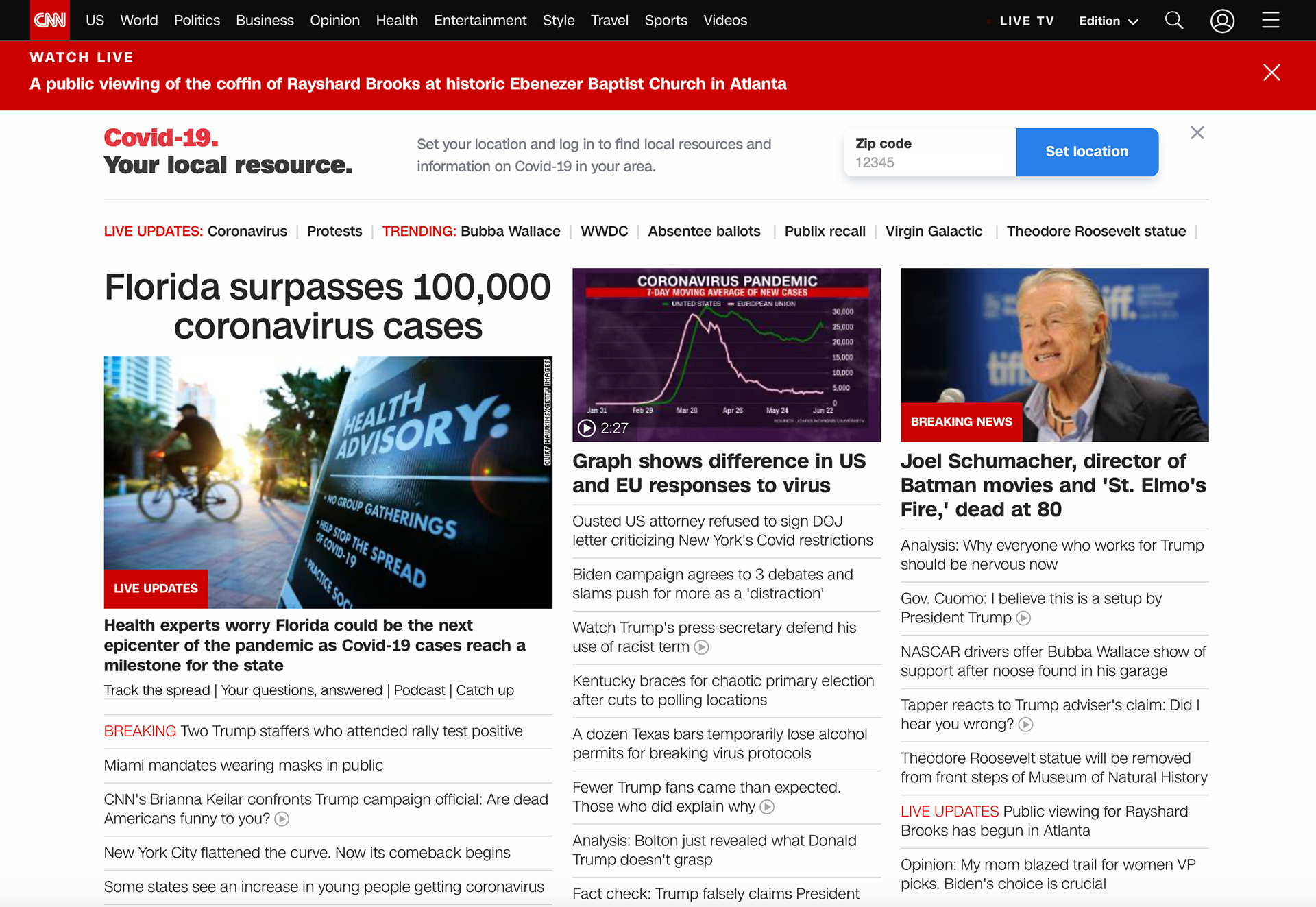Expand the Edition dropdown
Image resolution: width=1316 pixels, height=907 pixels.
pyautogui.click(x=1108, y=21)
